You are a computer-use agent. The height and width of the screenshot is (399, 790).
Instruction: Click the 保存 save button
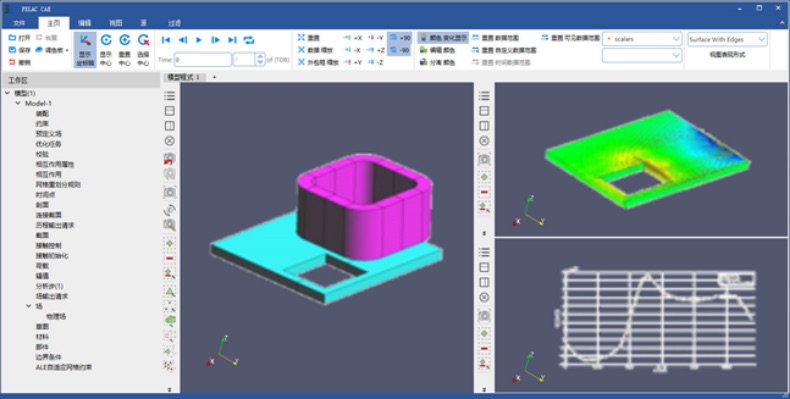(x=20, y=50)
